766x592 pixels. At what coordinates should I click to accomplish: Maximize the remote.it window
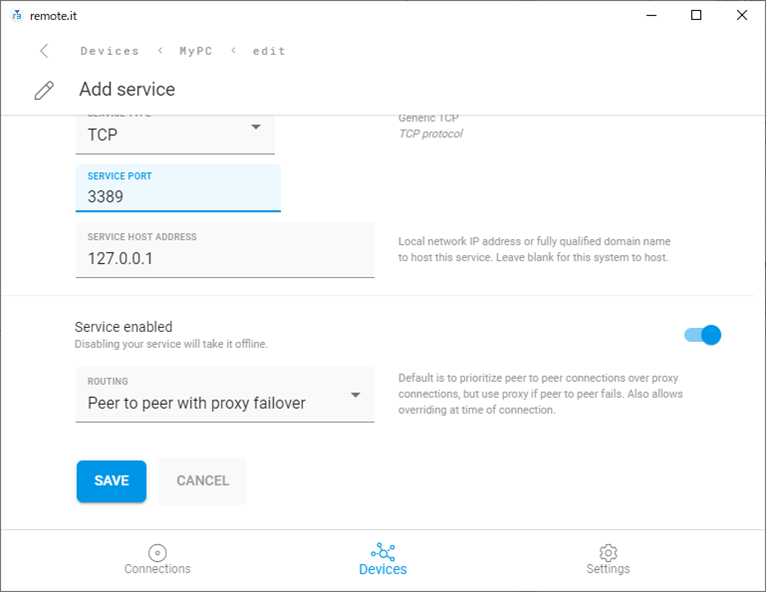point(696,16)
